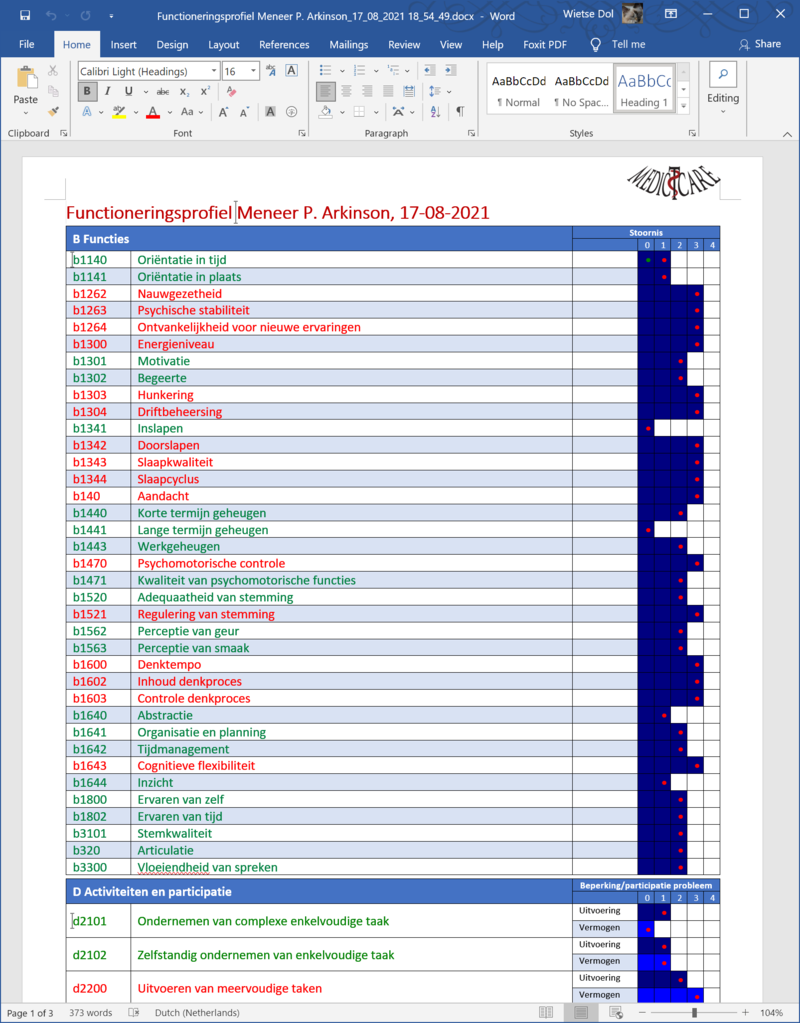Click the Subscript button

(x=184, y=91)
